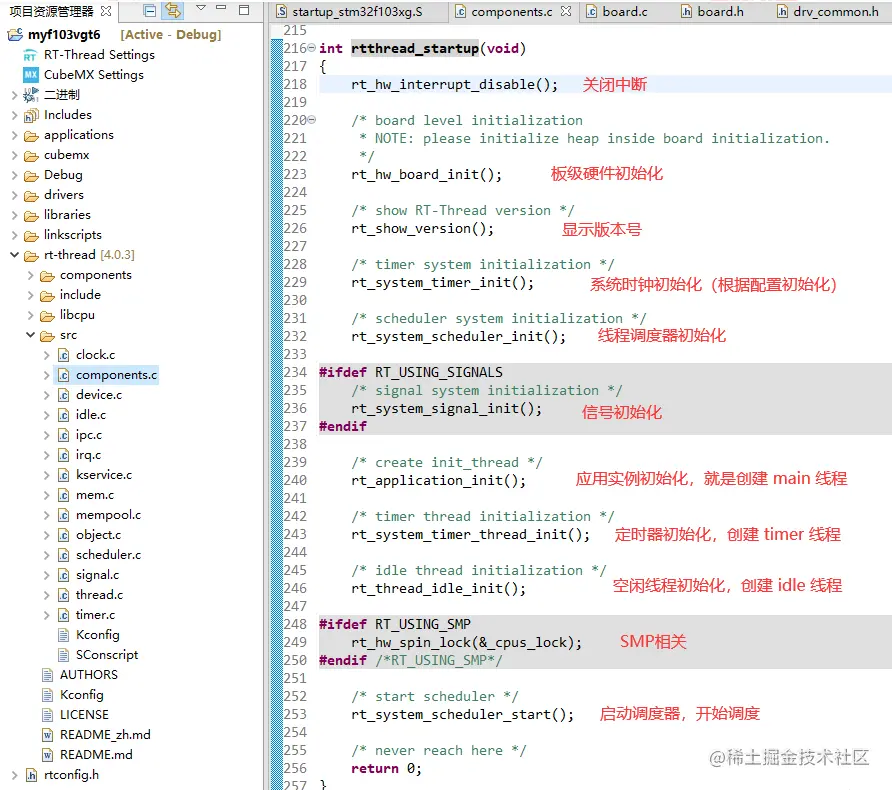
Task: Select README_zh.md file icon
Action: pos(48,735)
